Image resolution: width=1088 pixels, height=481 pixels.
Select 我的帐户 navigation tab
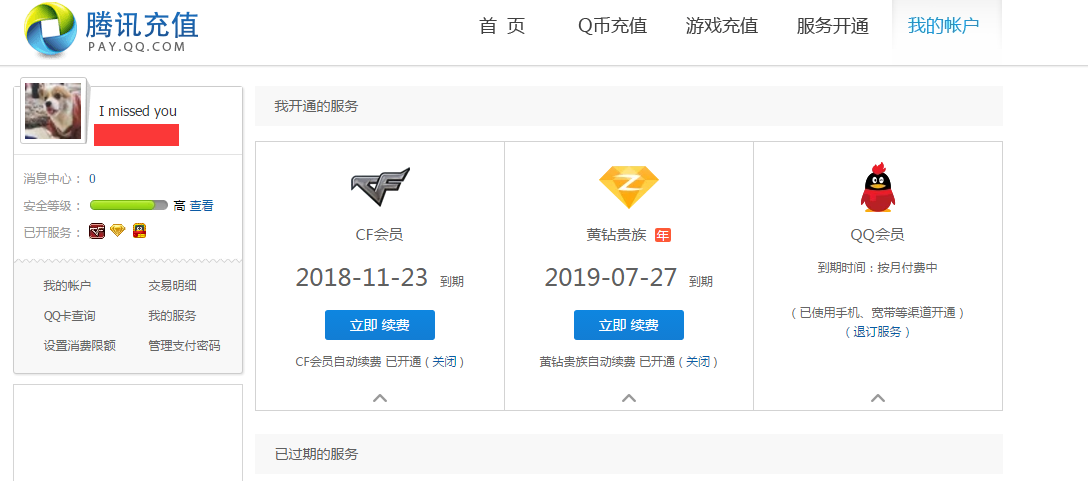coord(944,26)
